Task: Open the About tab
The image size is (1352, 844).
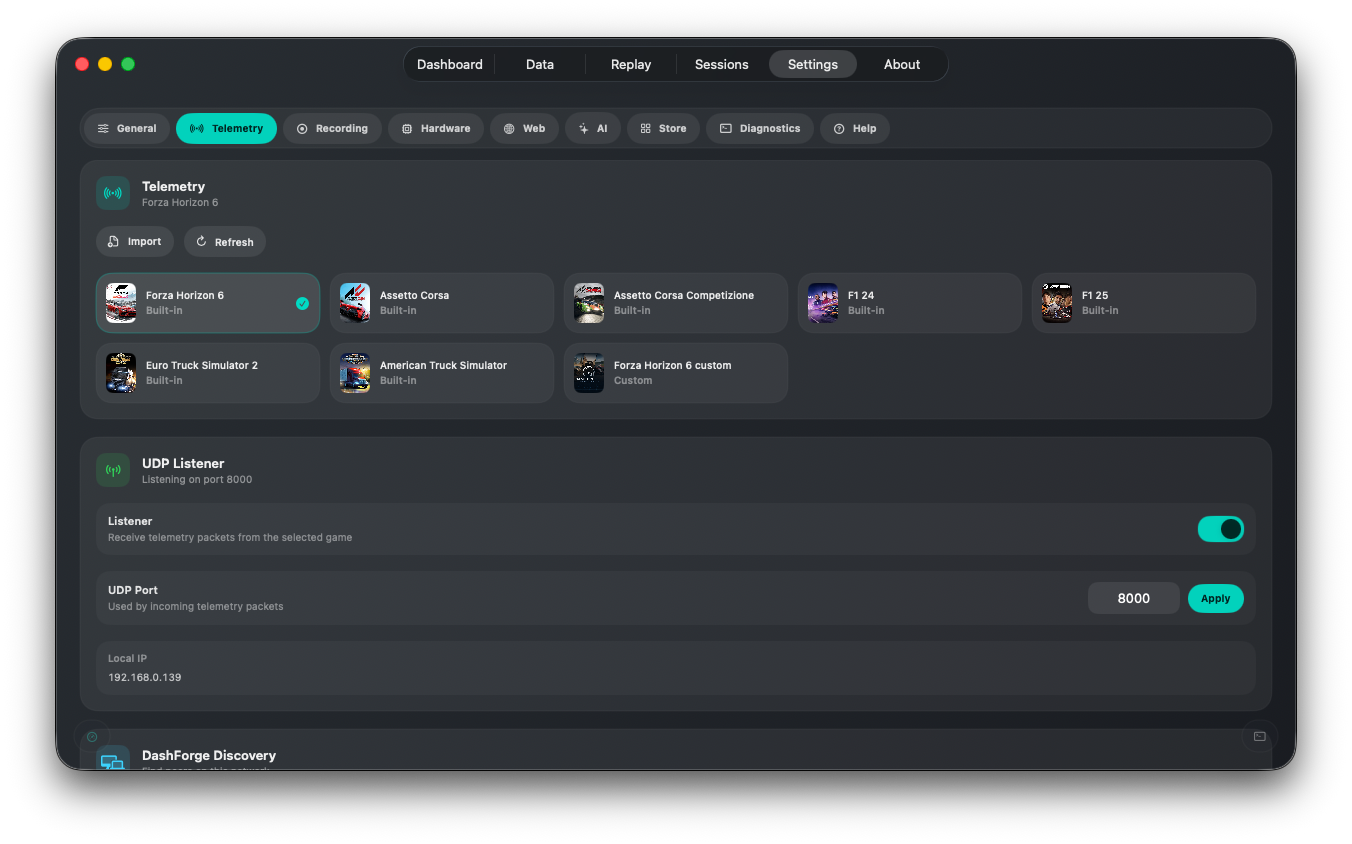Action: pyautogui.click(x=902, y=64)
